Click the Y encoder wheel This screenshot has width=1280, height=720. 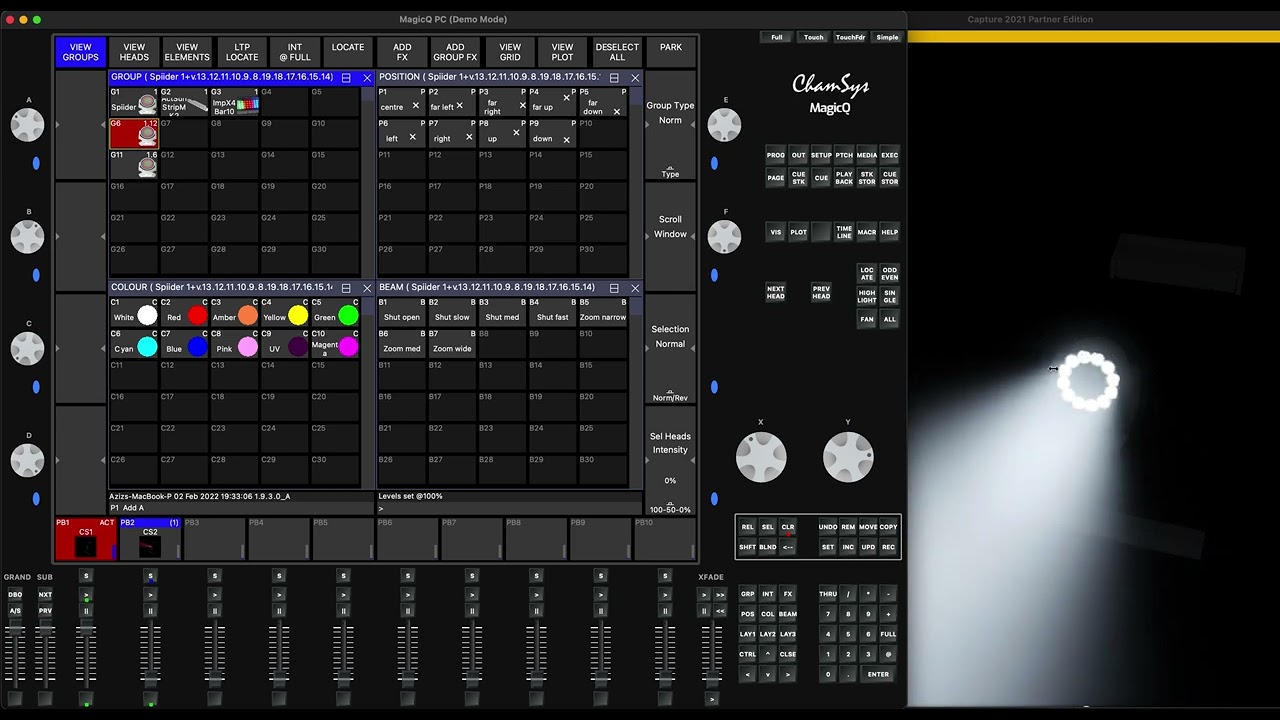(848, 457)
